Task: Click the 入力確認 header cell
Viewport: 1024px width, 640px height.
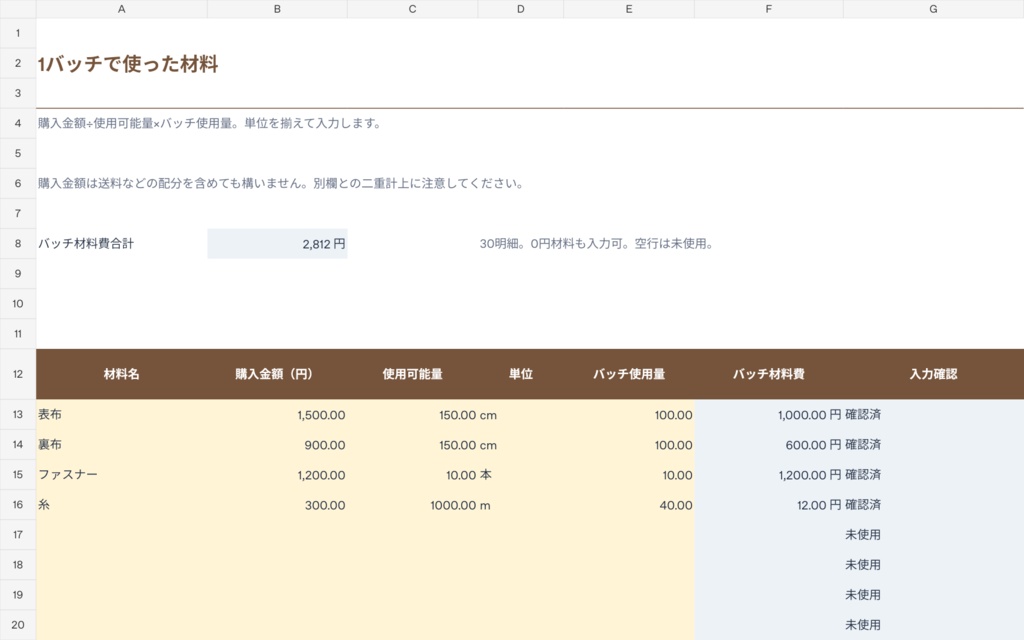Action: click(933, 374)
